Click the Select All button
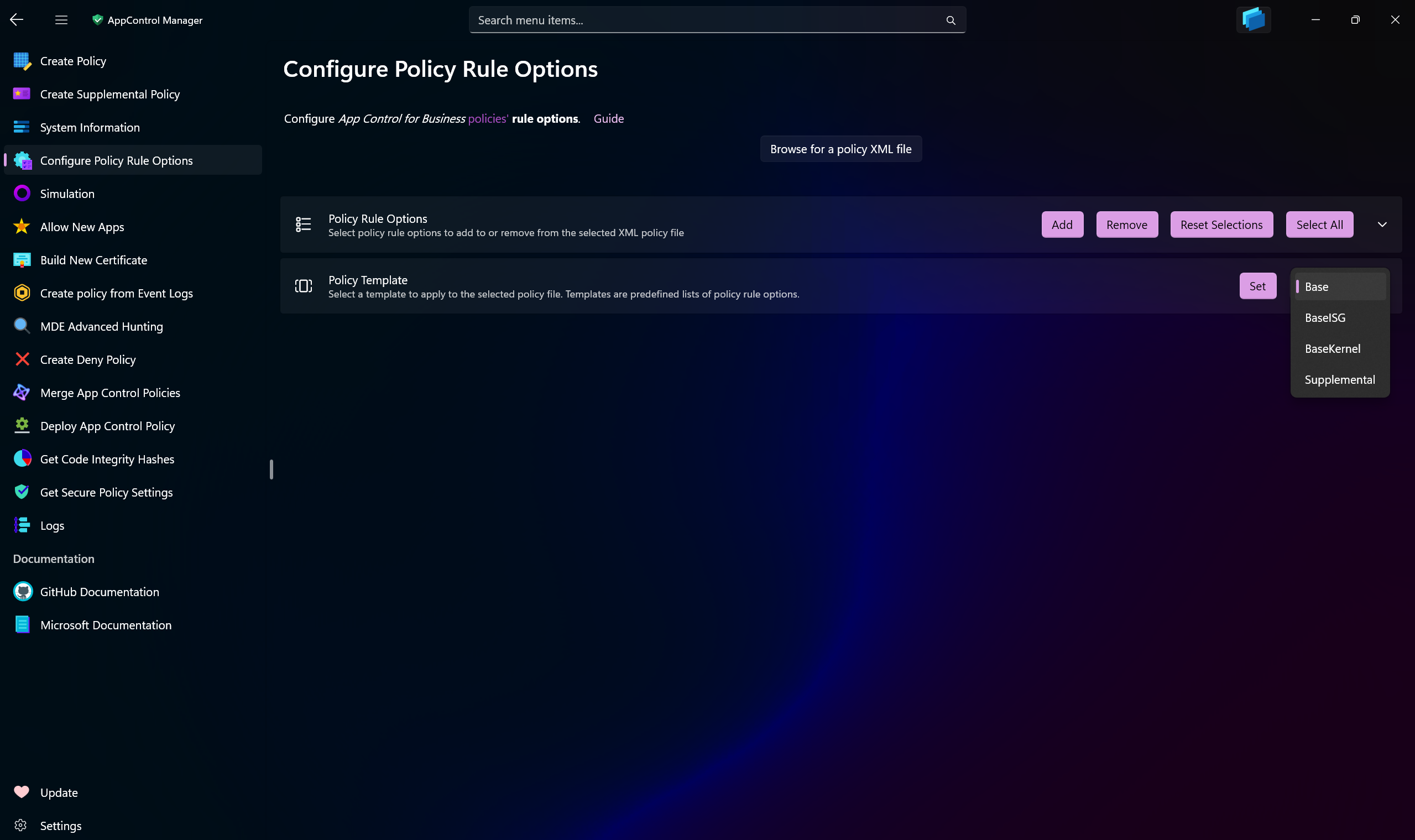Image resolution: width=1415 pixels, height=840 pixels. tap(1319, 225)
